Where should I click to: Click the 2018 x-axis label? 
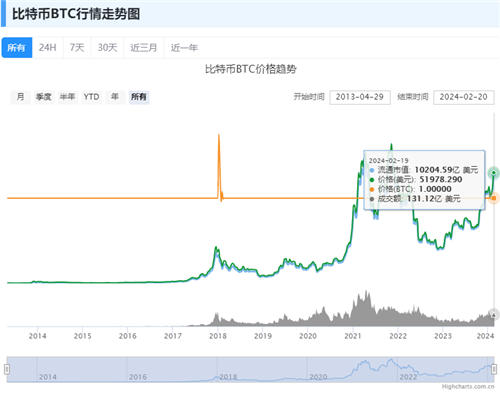click(218, 336)
